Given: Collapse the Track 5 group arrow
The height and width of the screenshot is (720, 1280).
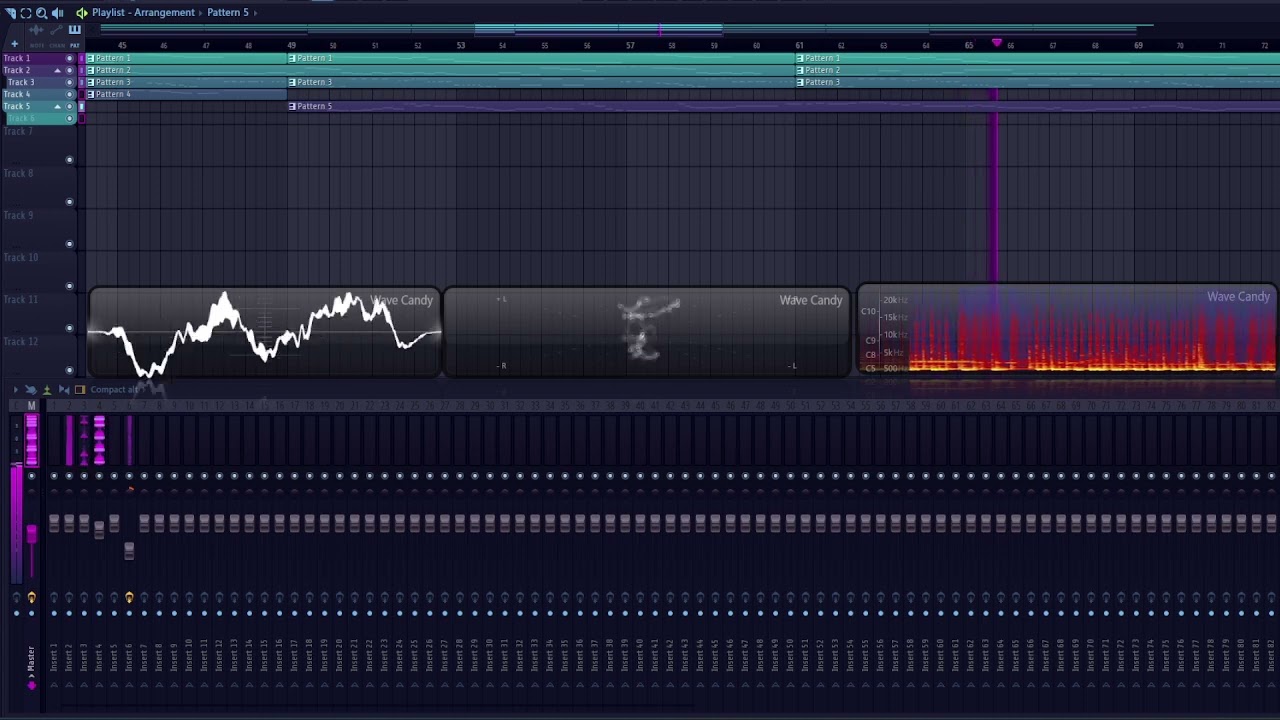Looking at the screenshot, I should coord(57,106).
